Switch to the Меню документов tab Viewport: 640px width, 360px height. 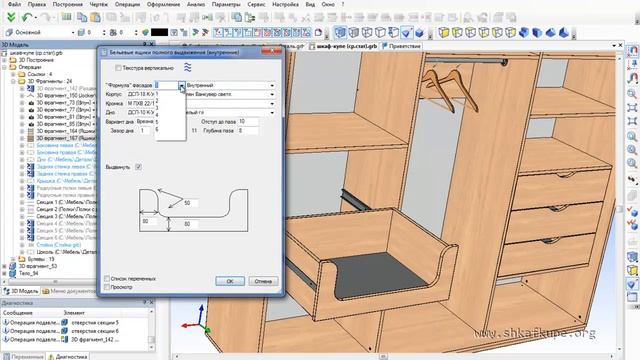click(x=69, y=291)
